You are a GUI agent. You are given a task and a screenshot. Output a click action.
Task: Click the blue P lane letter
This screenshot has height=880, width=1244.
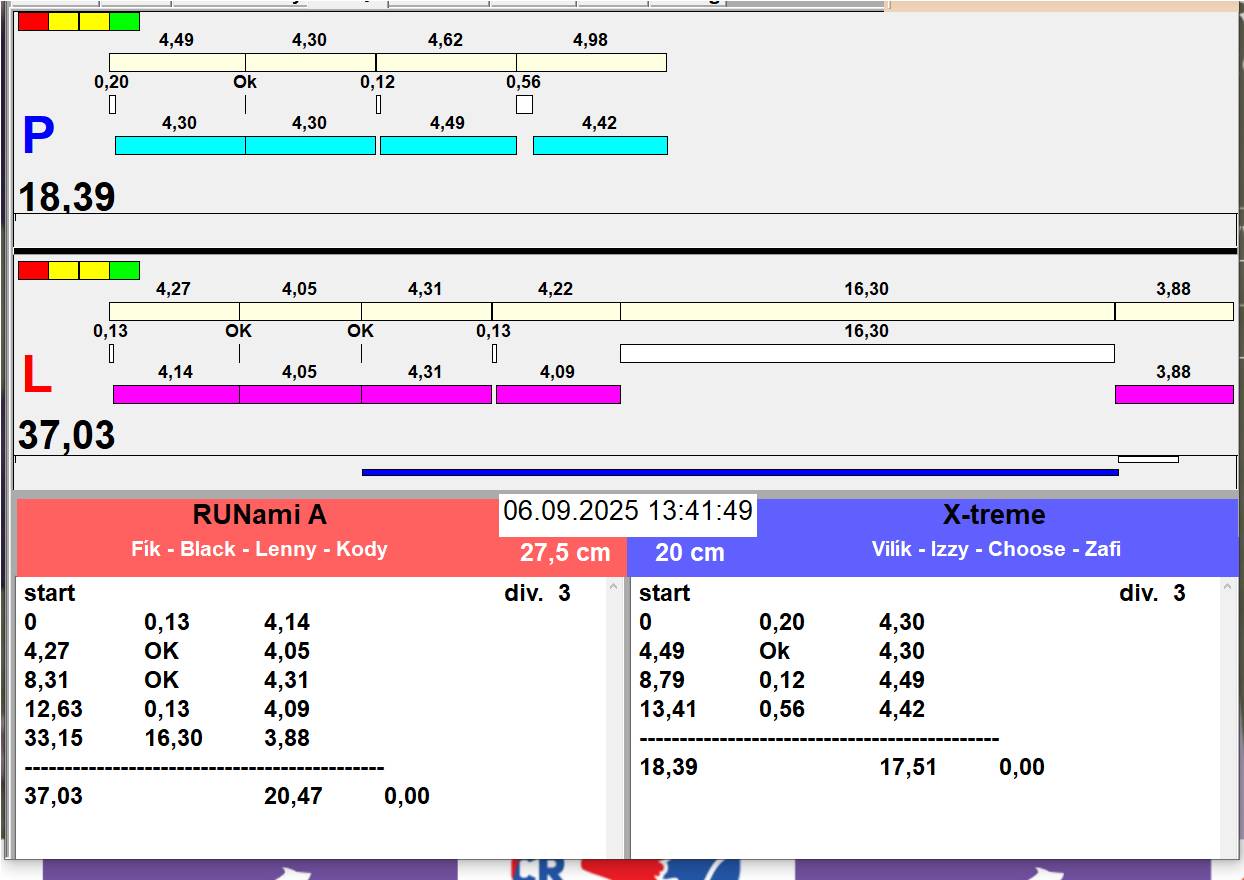pyautogui.click(x=38, y=137)
